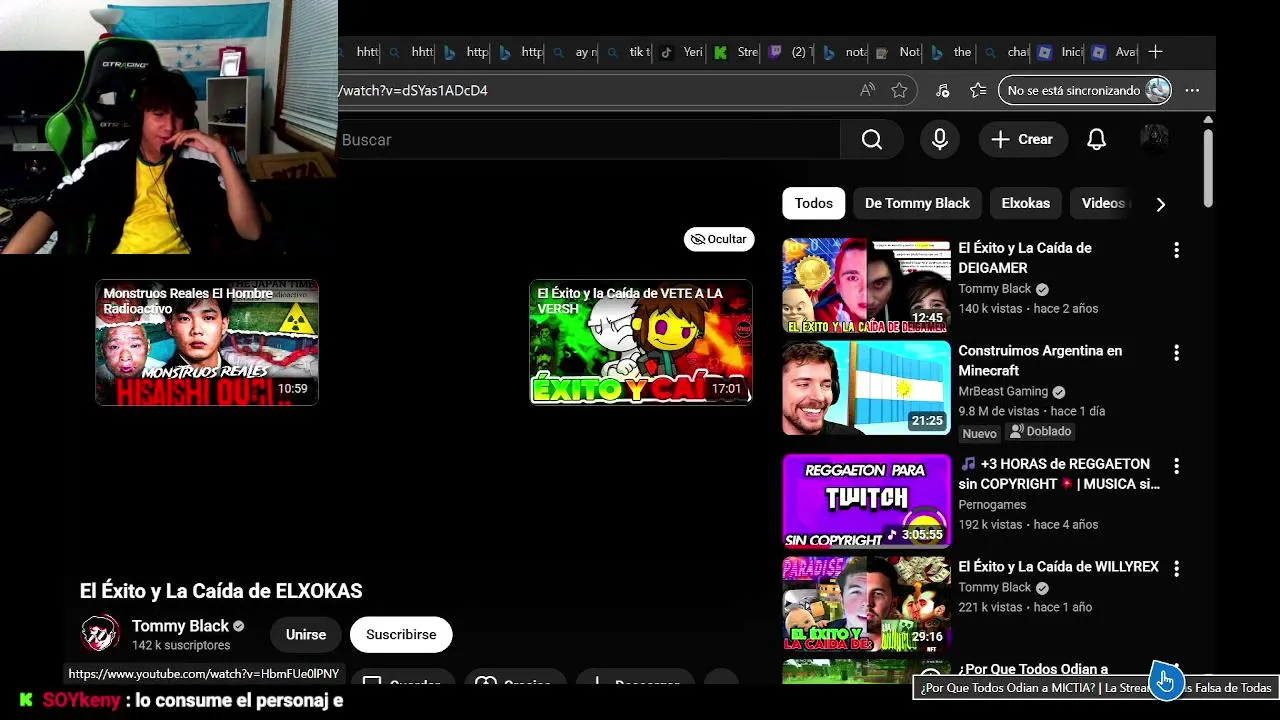Image resolution: width=1280 pixels, height=720 pixels.
Task: Click the YouTube search magnifier button
Action: [x=872, y=140]
